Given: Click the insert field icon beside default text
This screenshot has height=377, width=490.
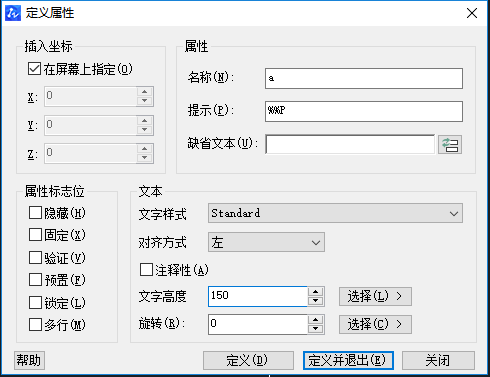Looking at the screenshot, I should click(x=450, y=145).
